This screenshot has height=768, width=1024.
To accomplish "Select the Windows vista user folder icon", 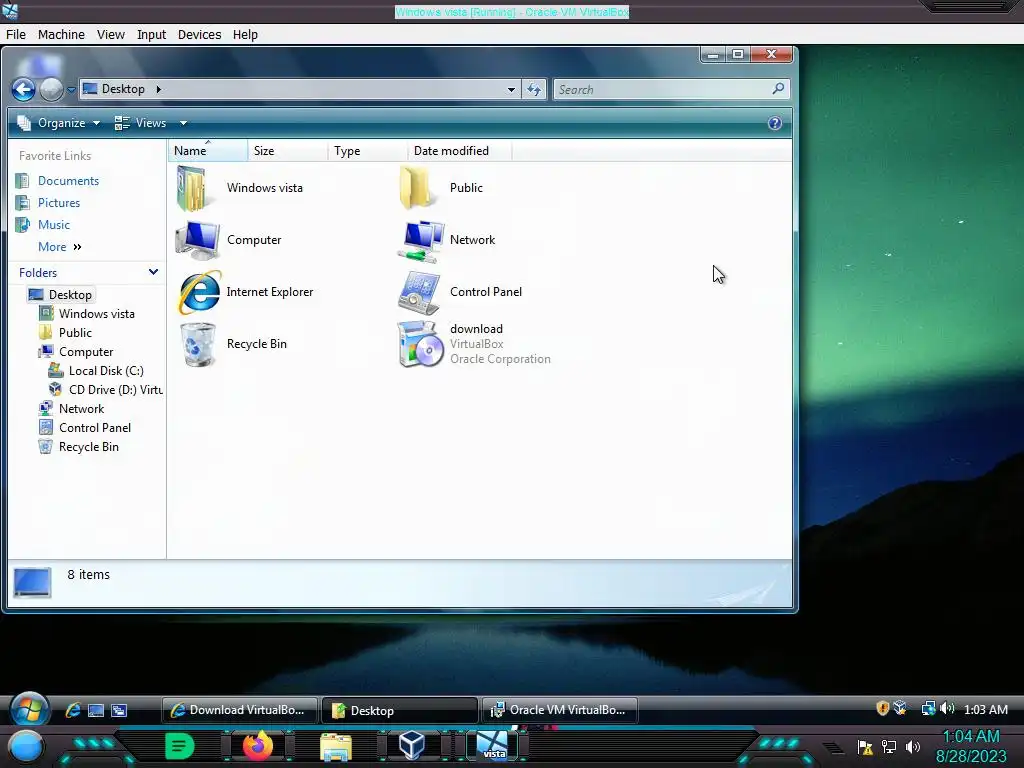I will click(x=194, y=188).
